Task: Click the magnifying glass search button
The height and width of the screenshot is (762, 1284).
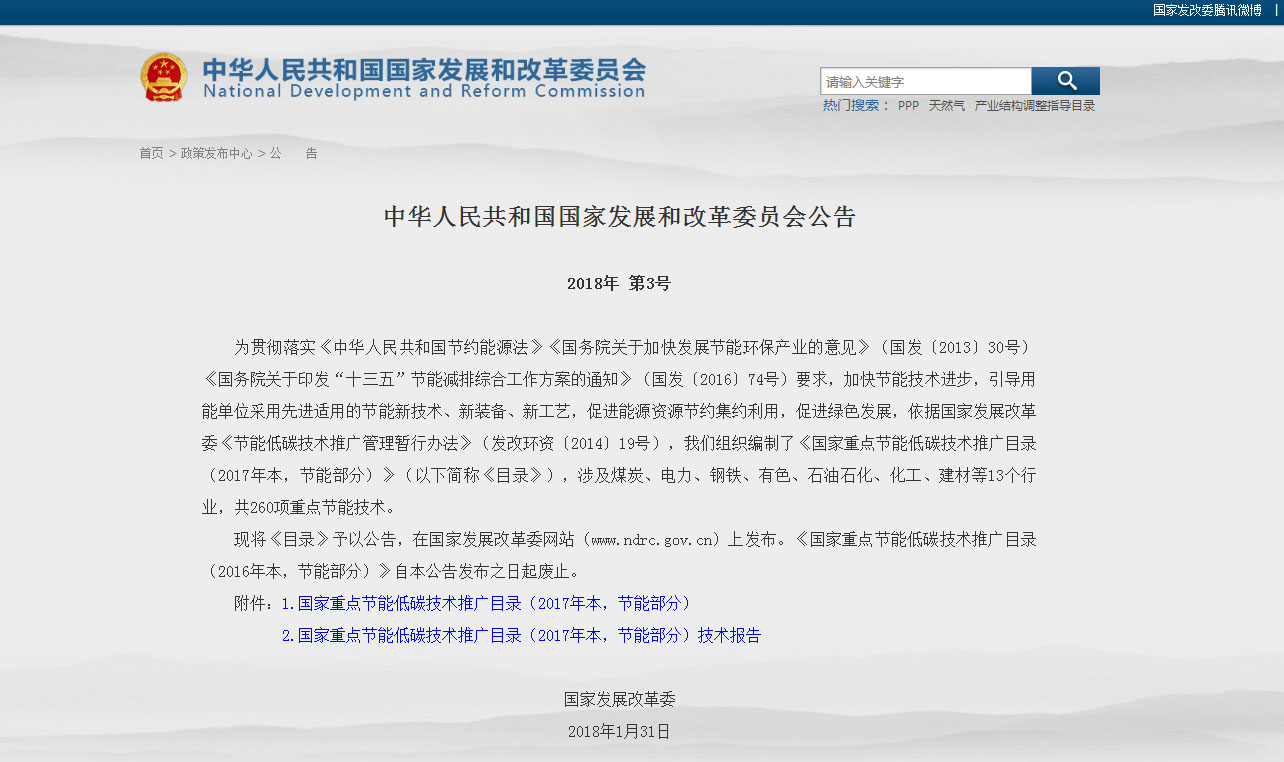Action: tap(1065, 81)
